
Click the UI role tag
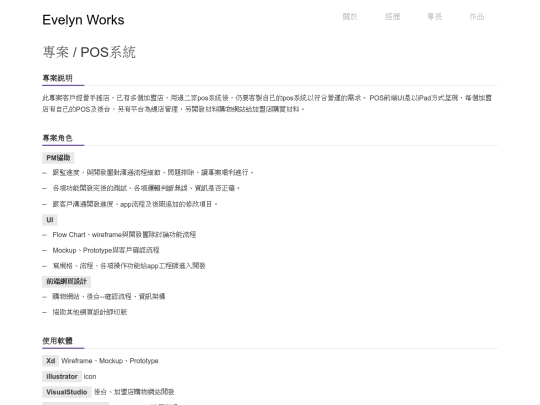pyautogui.click(x=50, y=220)
